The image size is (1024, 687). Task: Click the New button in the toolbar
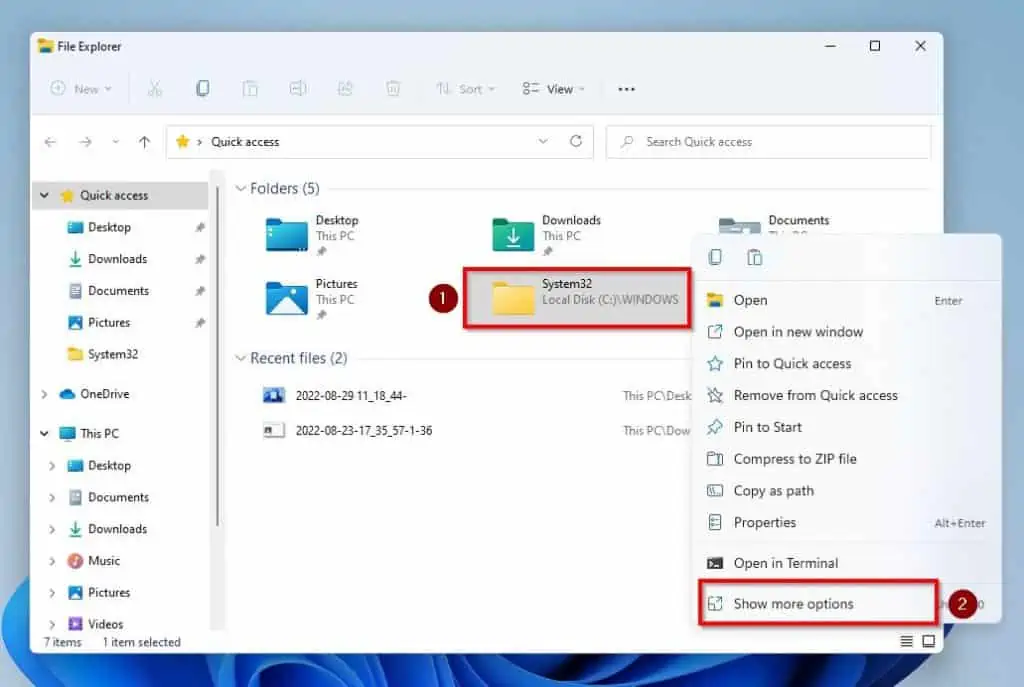(81, 89)
